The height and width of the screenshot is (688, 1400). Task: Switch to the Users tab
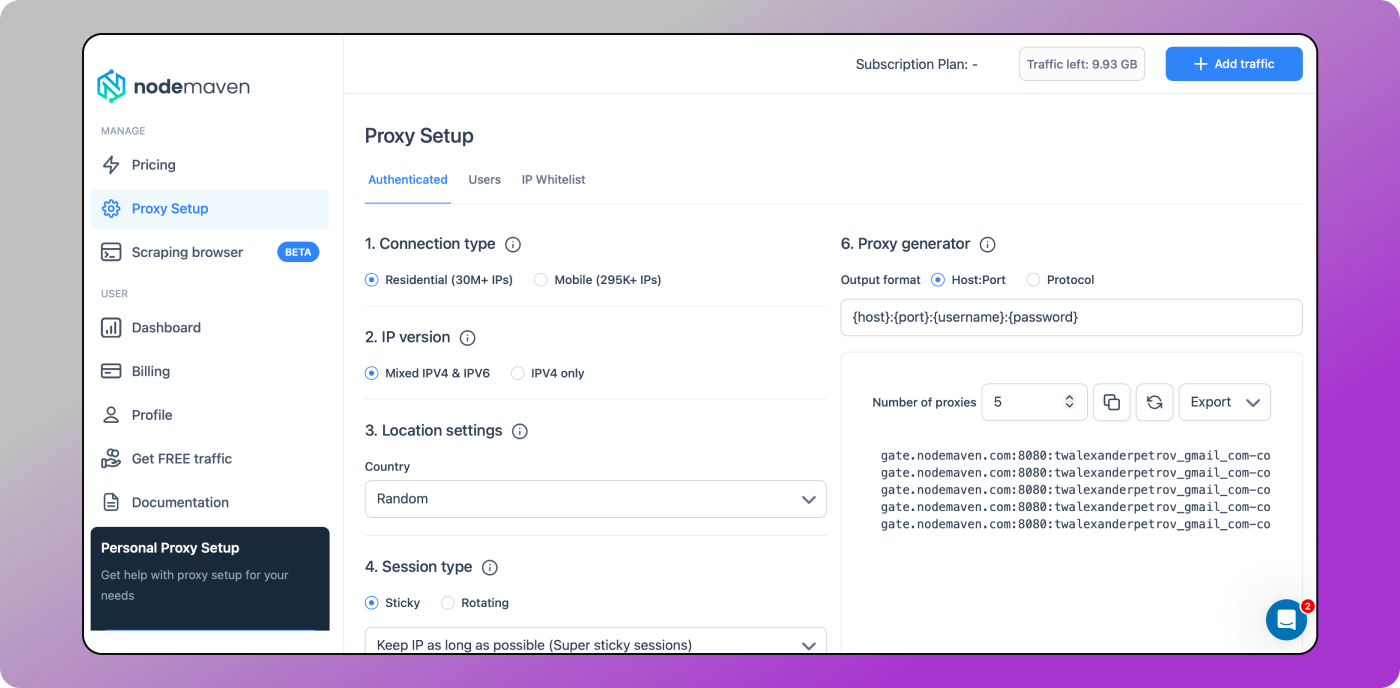[484, 179]
